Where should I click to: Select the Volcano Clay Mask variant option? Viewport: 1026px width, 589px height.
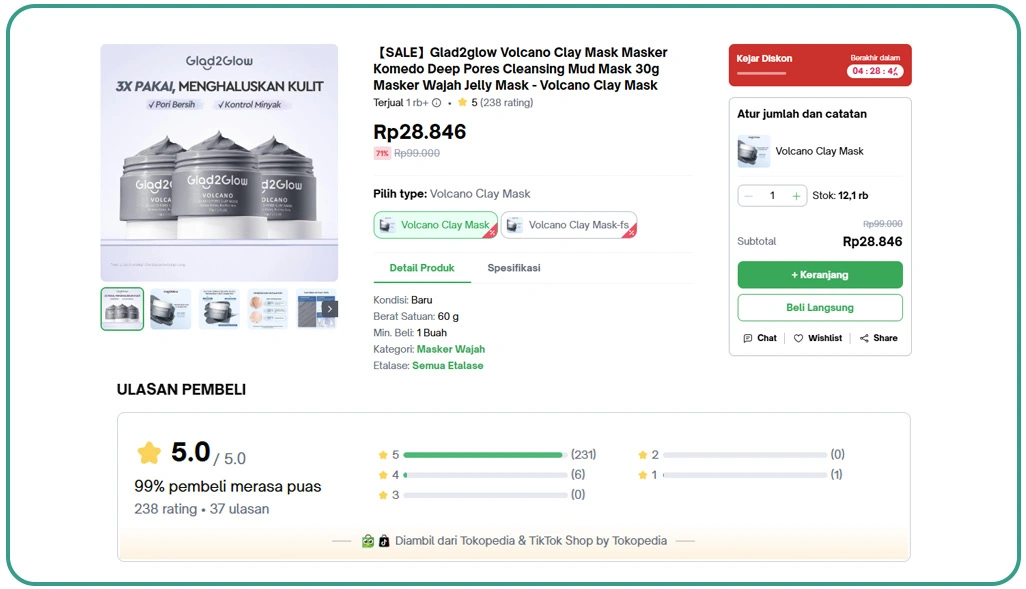pos(435,225)
